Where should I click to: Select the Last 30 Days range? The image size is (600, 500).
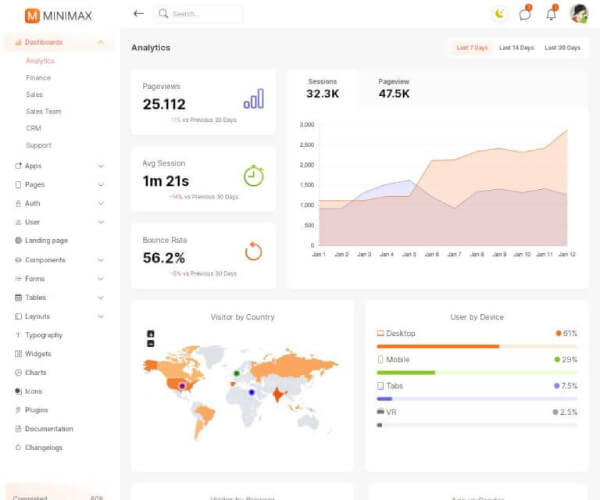click(x=562, y=47)
